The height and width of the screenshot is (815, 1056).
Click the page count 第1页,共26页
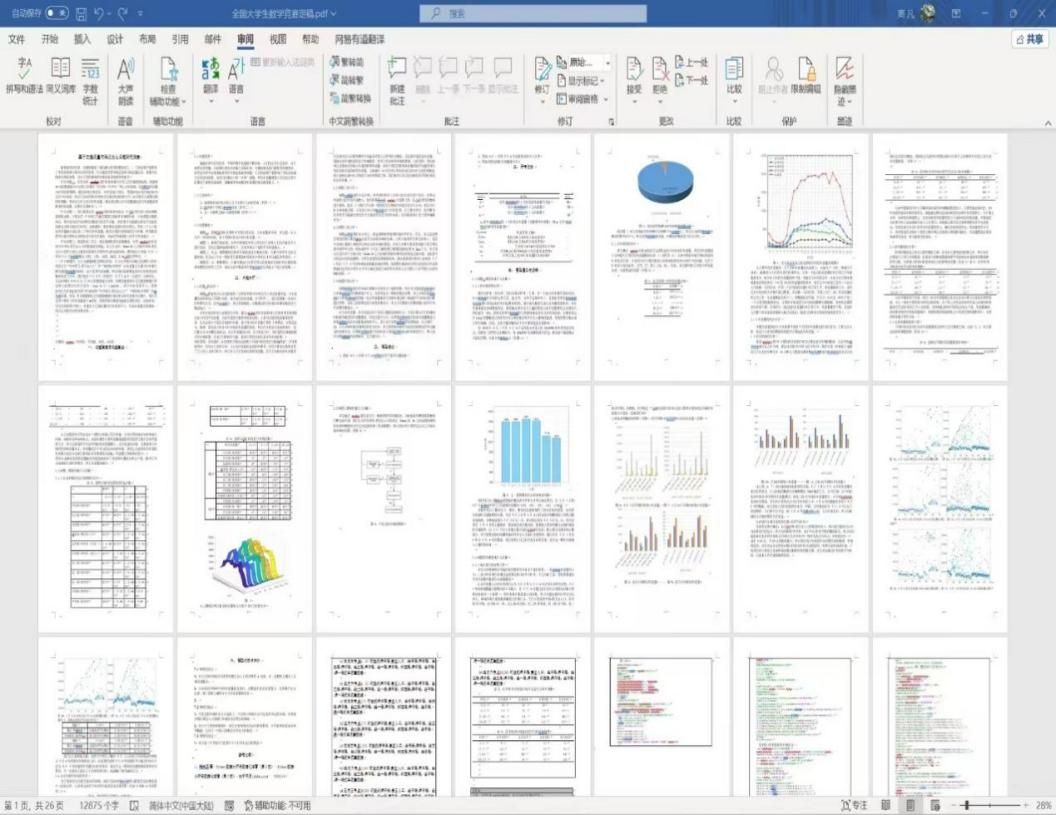point(35,805)
